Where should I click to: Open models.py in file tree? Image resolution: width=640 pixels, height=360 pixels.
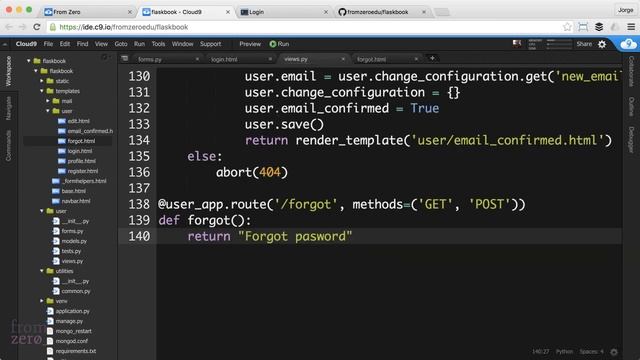click(74, 241)
